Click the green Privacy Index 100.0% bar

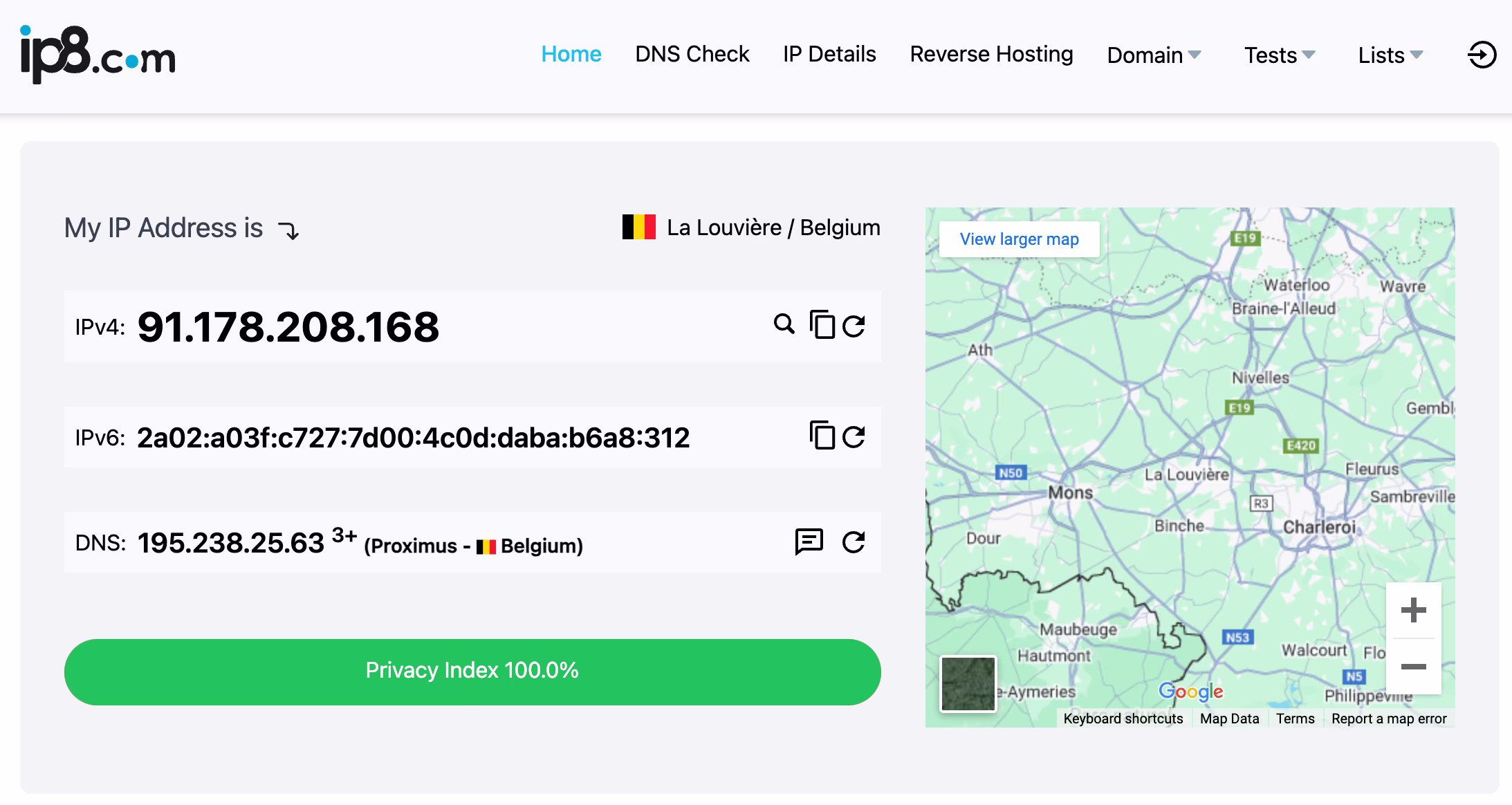(x=472, y=671)
